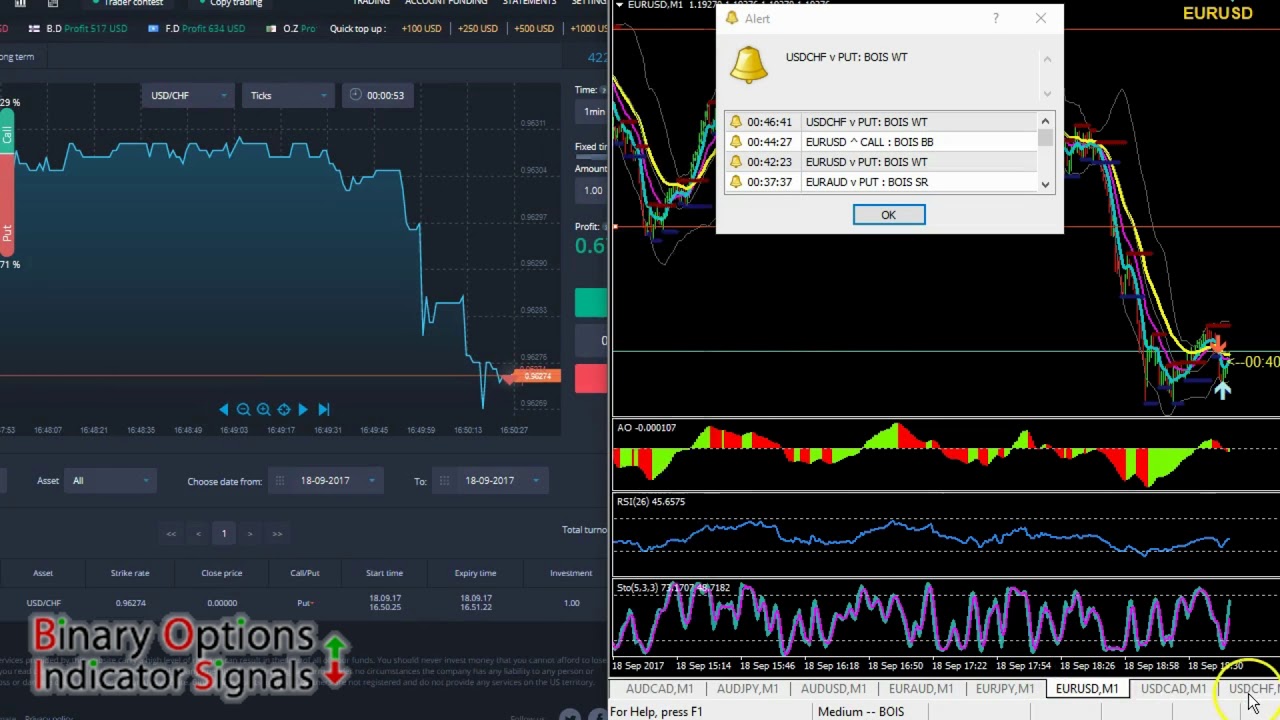Screen dimensions: 1280x720
Task: Click the chart scroll-left arrow icon
Action: (223, 409)
